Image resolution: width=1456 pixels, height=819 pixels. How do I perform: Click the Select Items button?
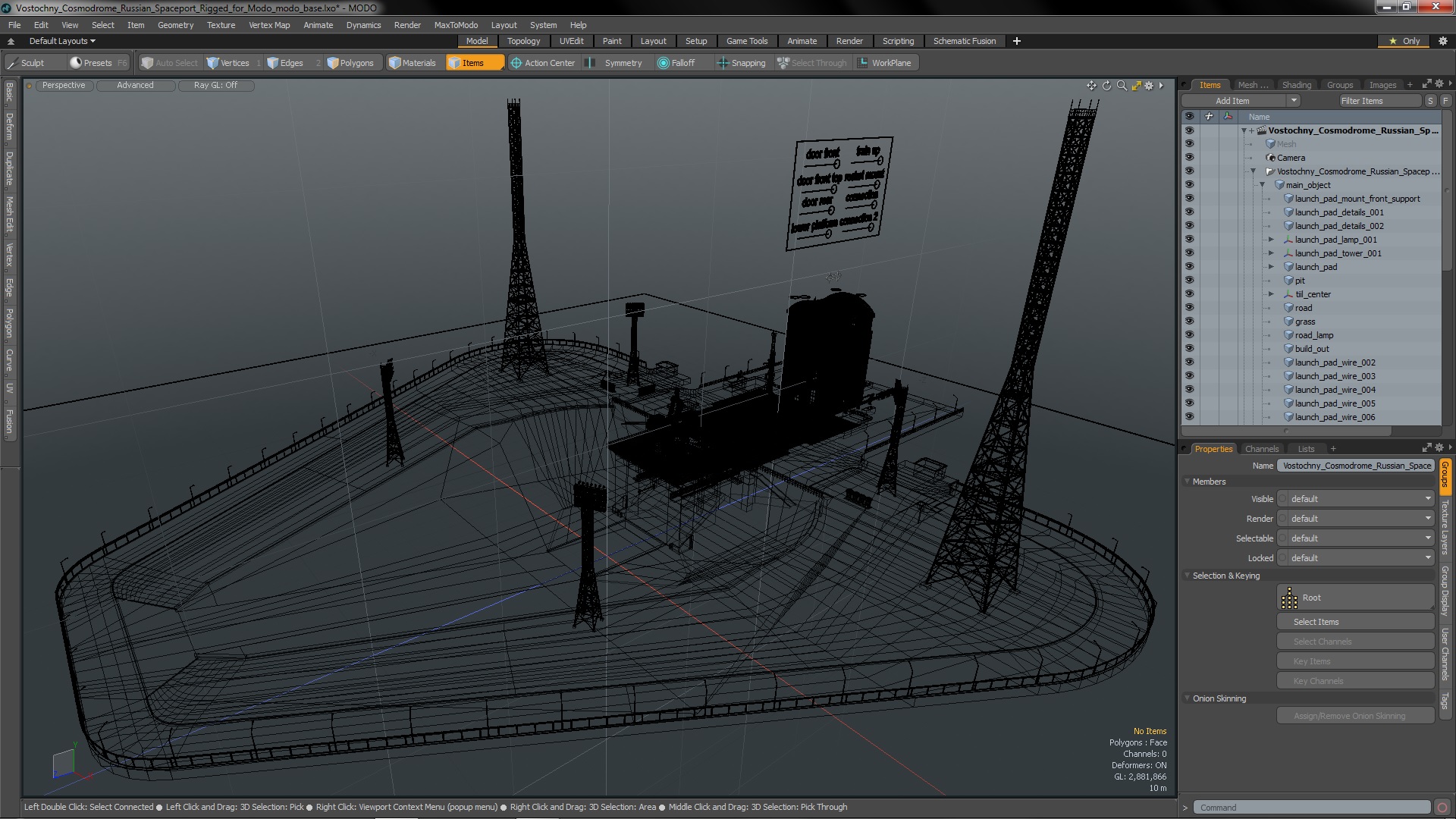pos(1355,622)
